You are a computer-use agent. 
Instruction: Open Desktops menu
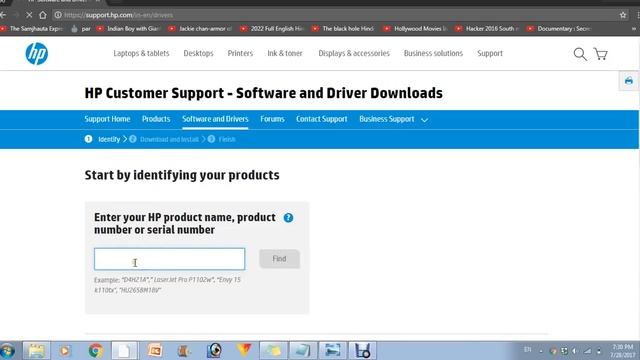198,53
